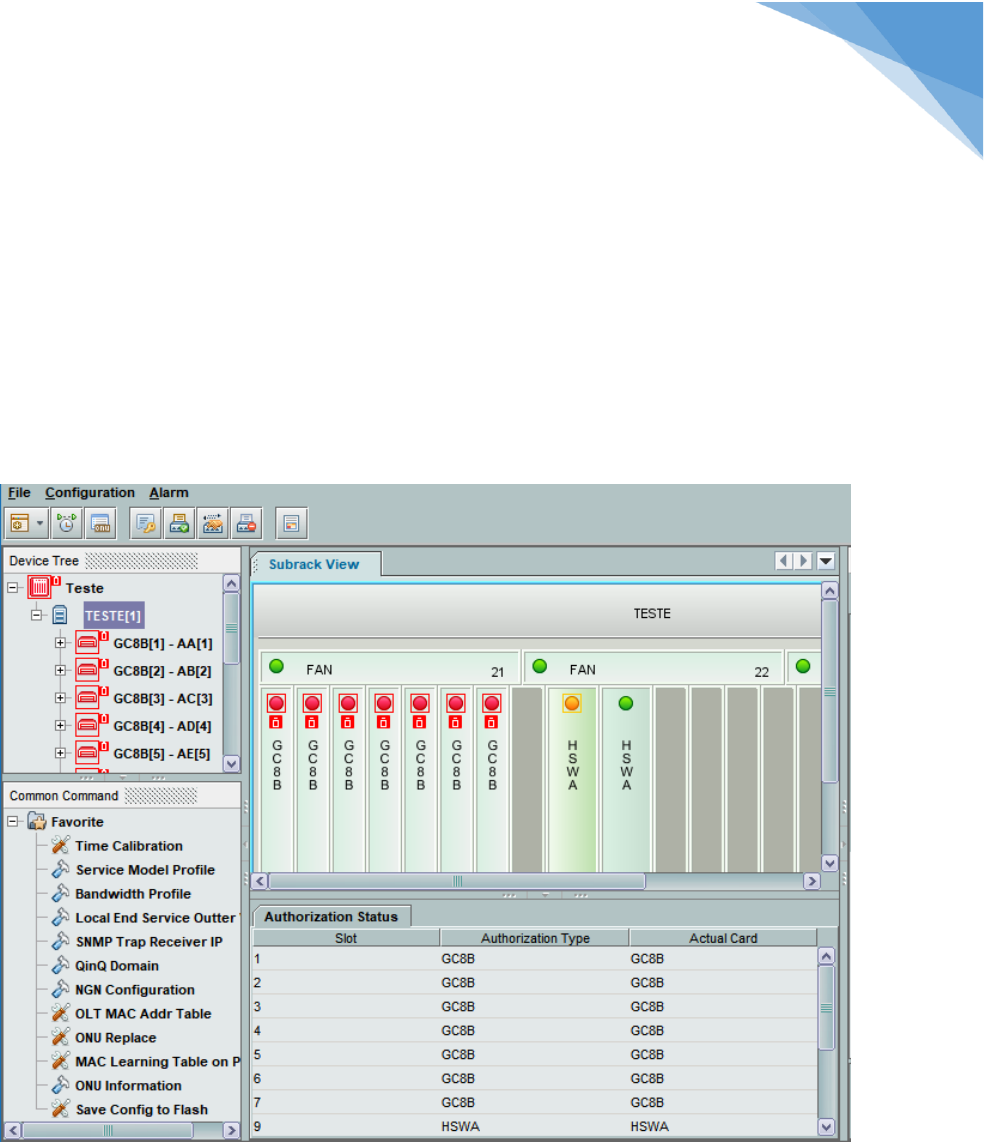Click the card with green check icon
Viewport: 986px width, 1142px height.
[181, 522]
